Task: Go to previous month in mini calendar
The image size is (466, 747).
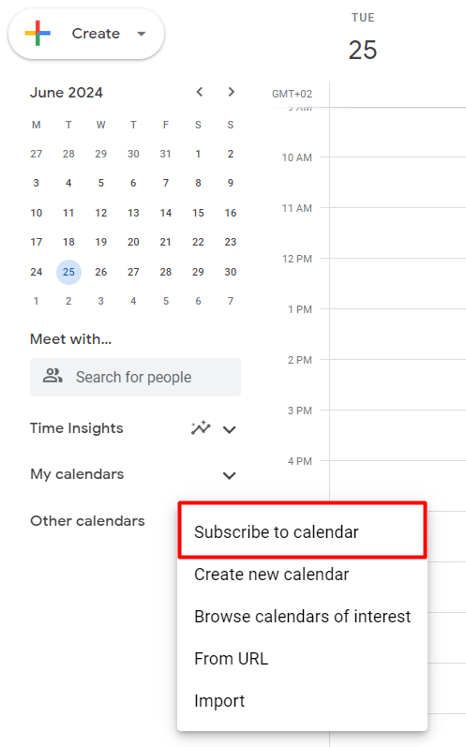Action: point(200,91)
